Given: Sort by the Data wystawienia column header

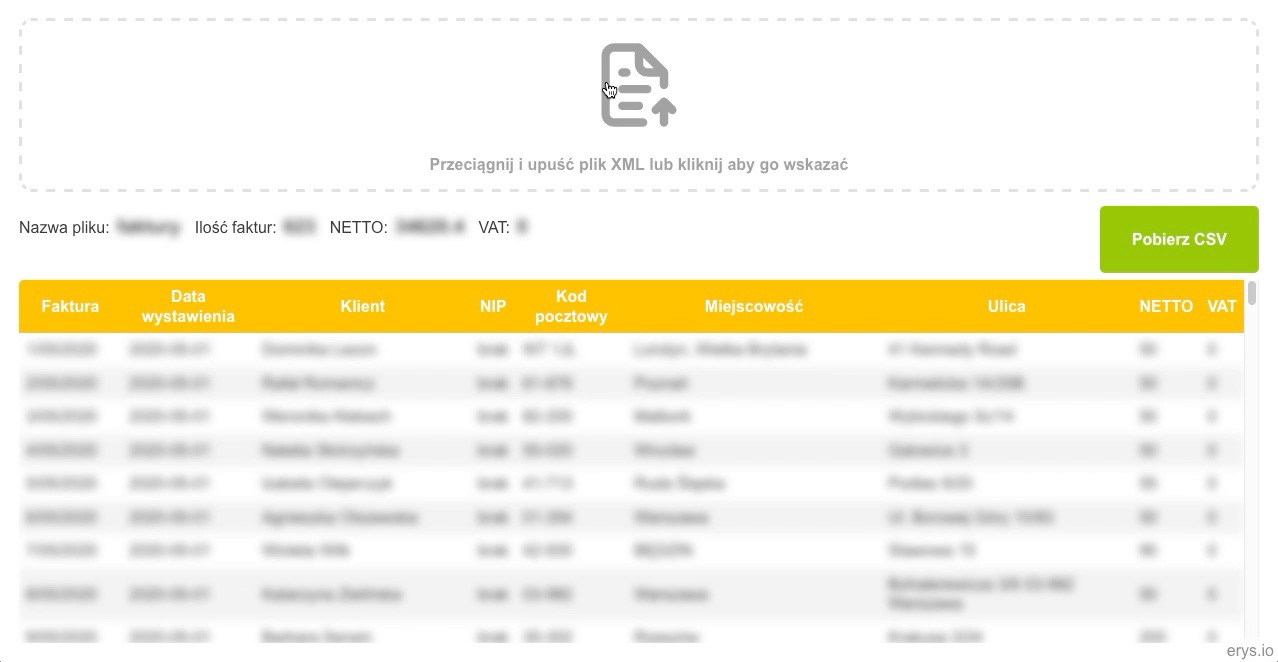Looking at the screenshot, I should pyautogui.click(x=188, y=306).
